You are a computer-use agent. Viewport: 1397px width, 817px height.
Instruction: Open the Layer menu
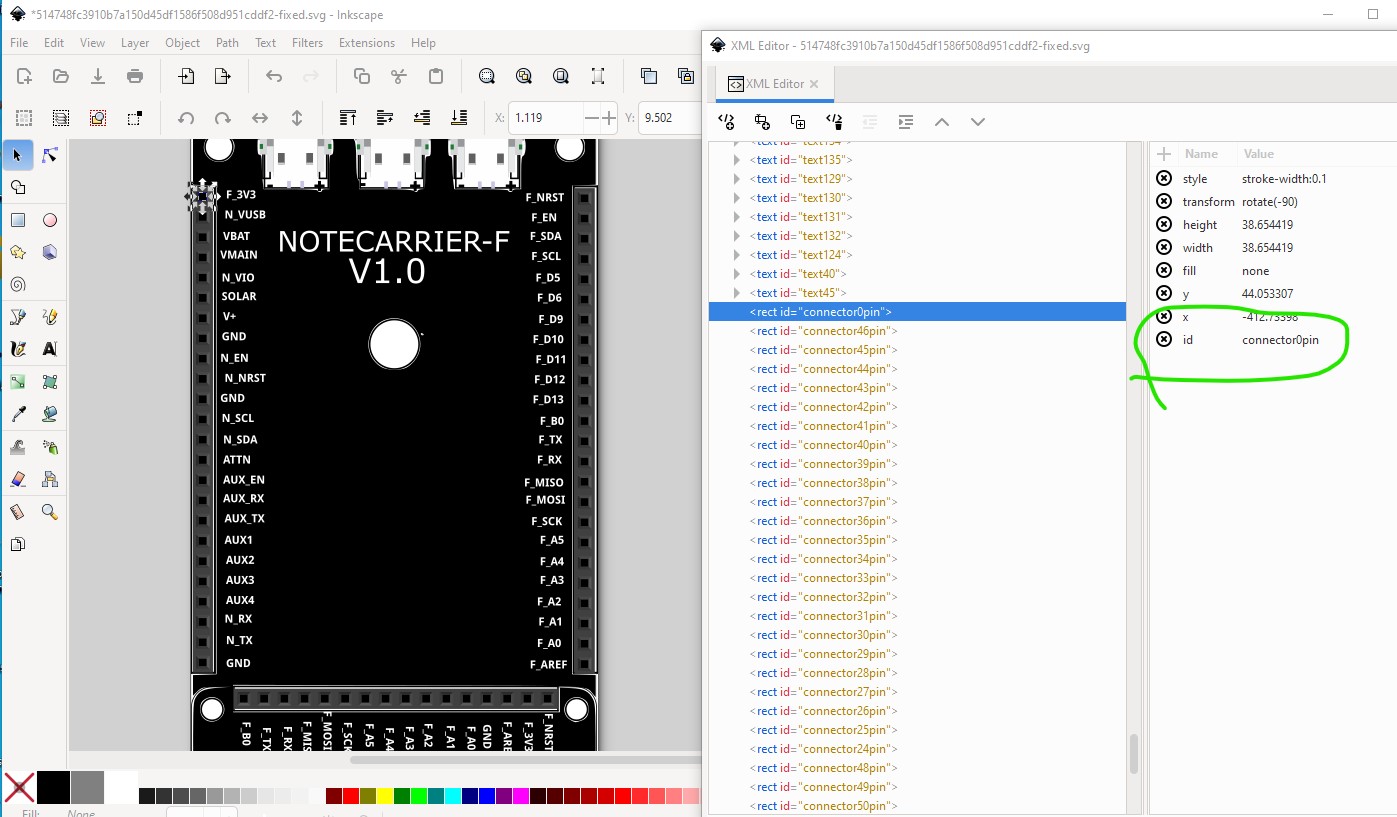[x=135, y=43]
